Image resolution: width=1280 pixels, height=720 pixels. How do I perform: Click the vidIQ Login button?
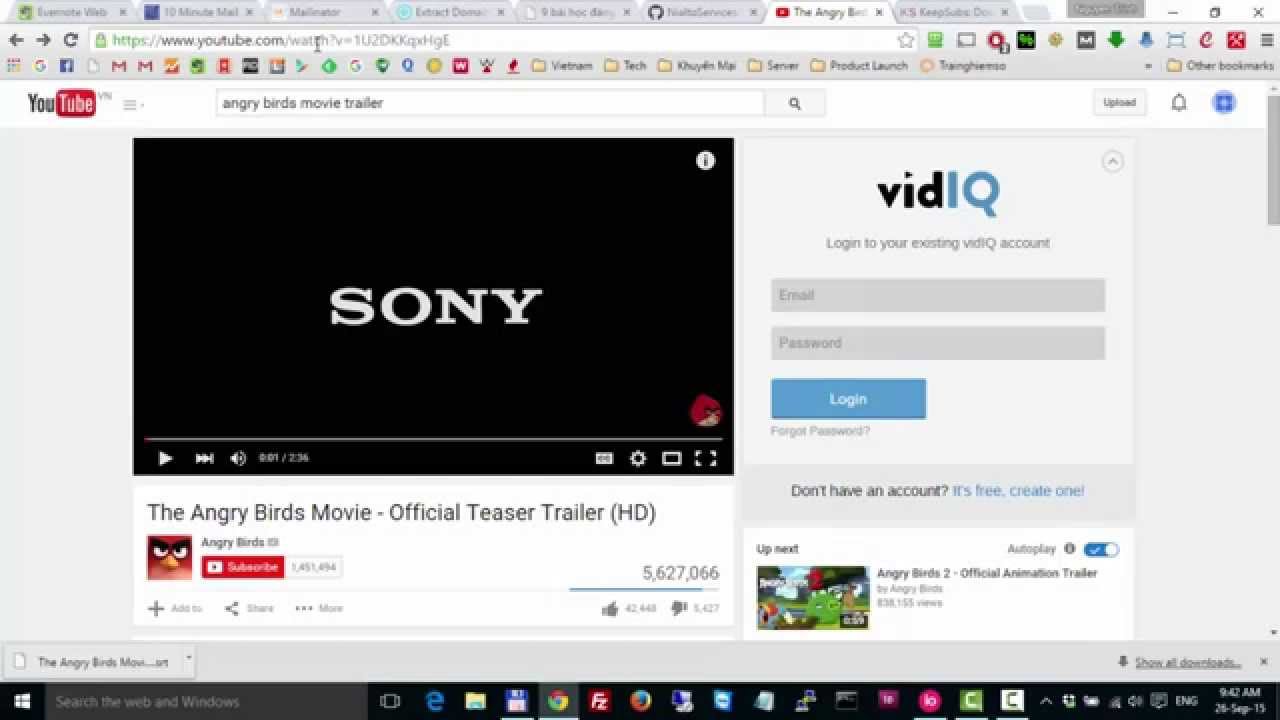tap(848, 399)
